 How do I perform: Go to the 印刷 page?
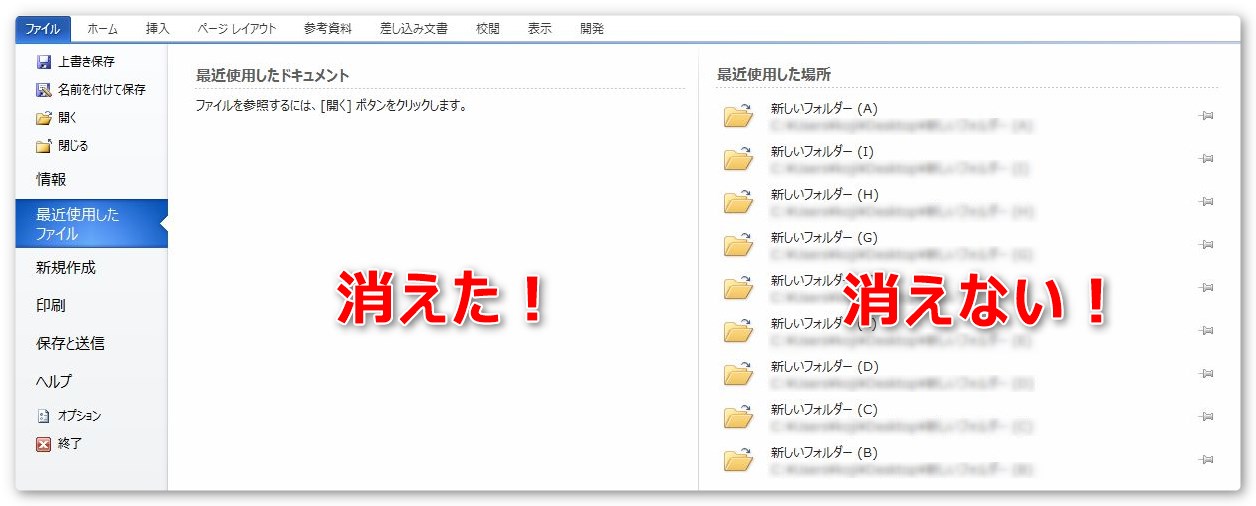tap(51, 306)
